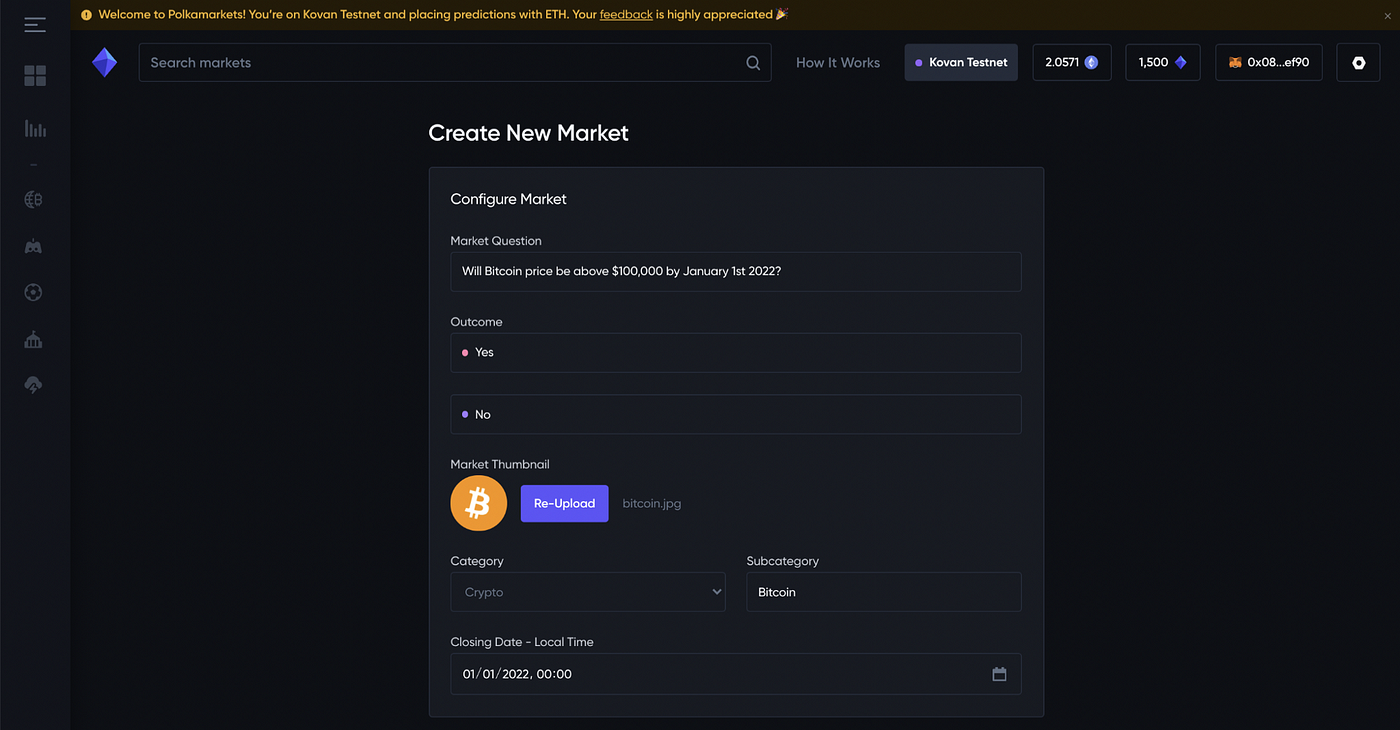Open the hamburger menu in sidebar
The image size is (1400, 730).
click(35, 24)
